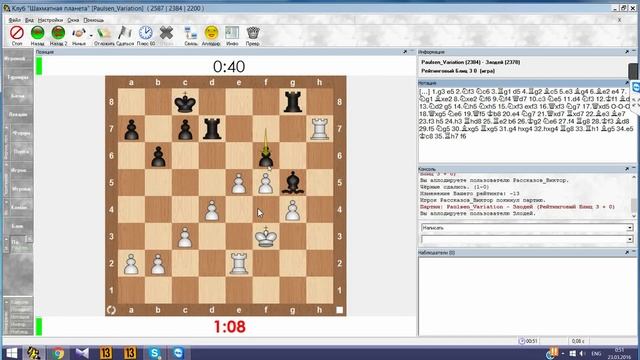Select the Турниры sidebar button

18,77
